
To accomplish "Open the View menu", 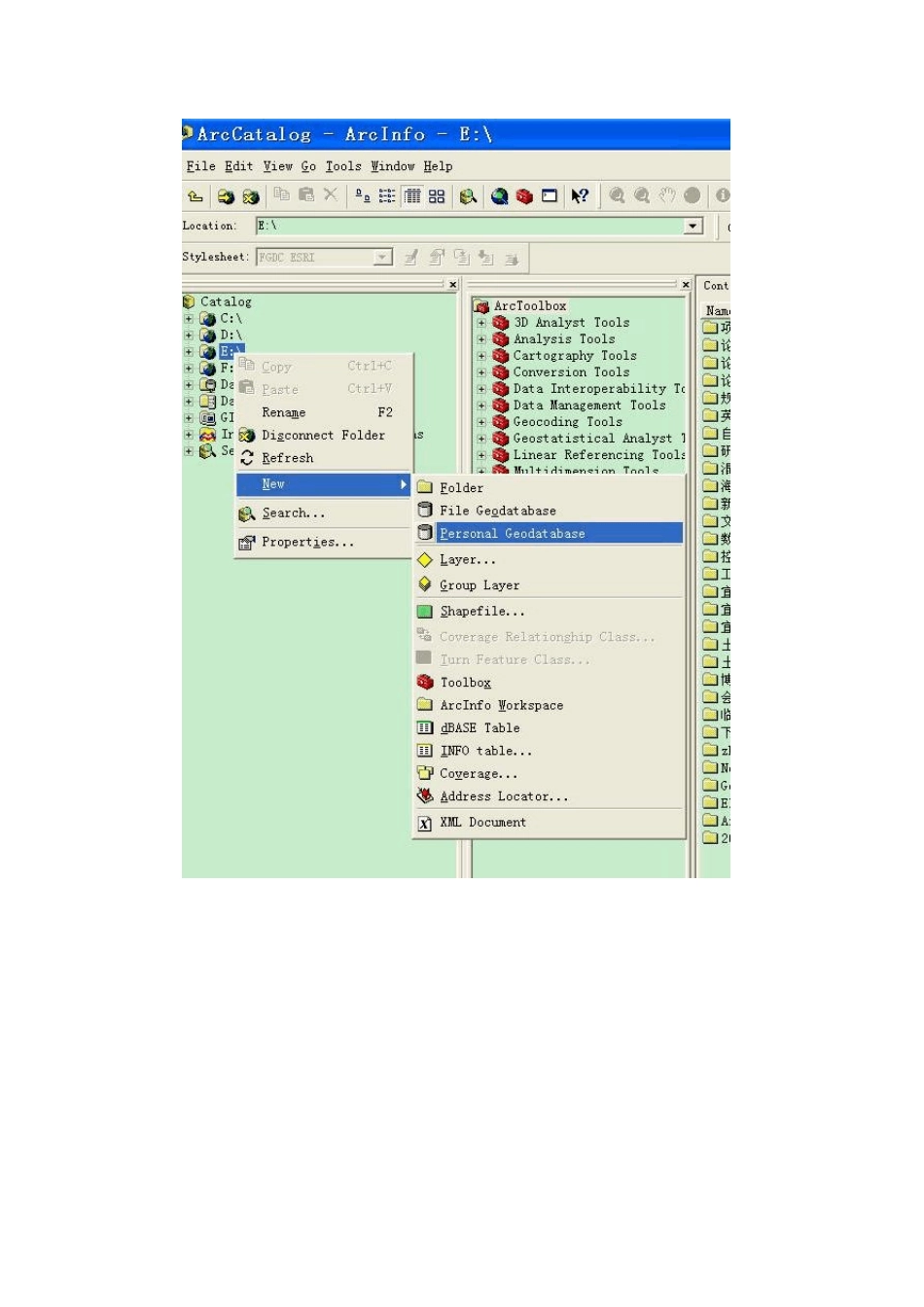I will click(278, 166).
